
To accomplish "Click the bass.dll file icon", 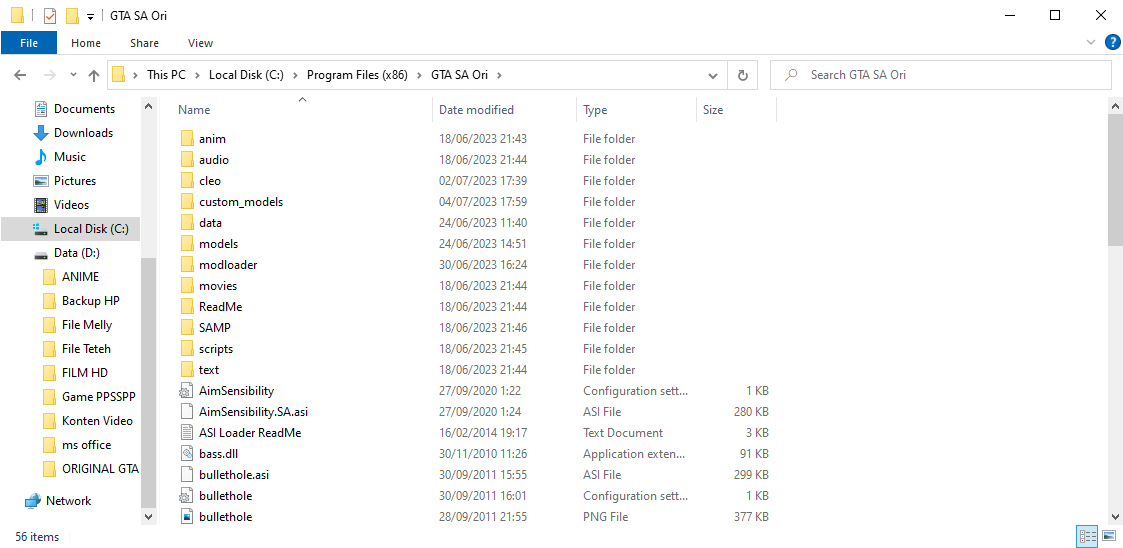I will (x=187, y=453).
